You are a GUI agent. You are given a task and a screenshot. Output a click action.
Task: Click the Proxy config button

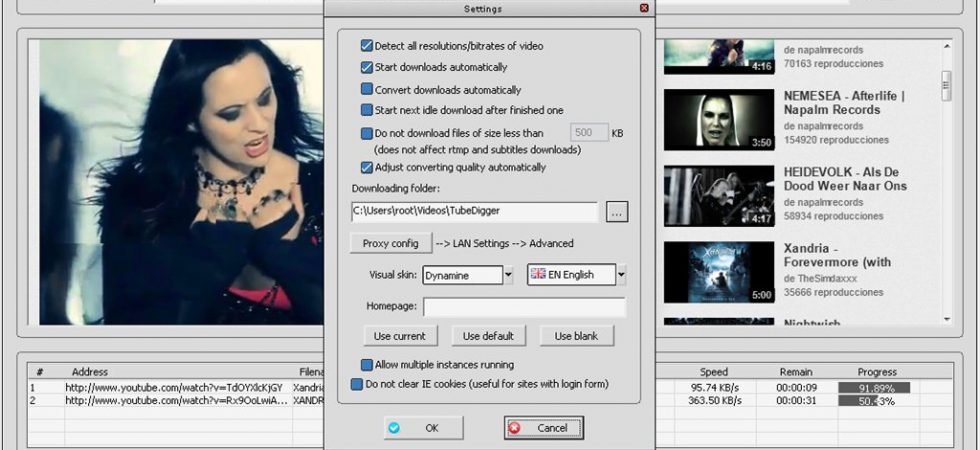click(x=391, y=243)
